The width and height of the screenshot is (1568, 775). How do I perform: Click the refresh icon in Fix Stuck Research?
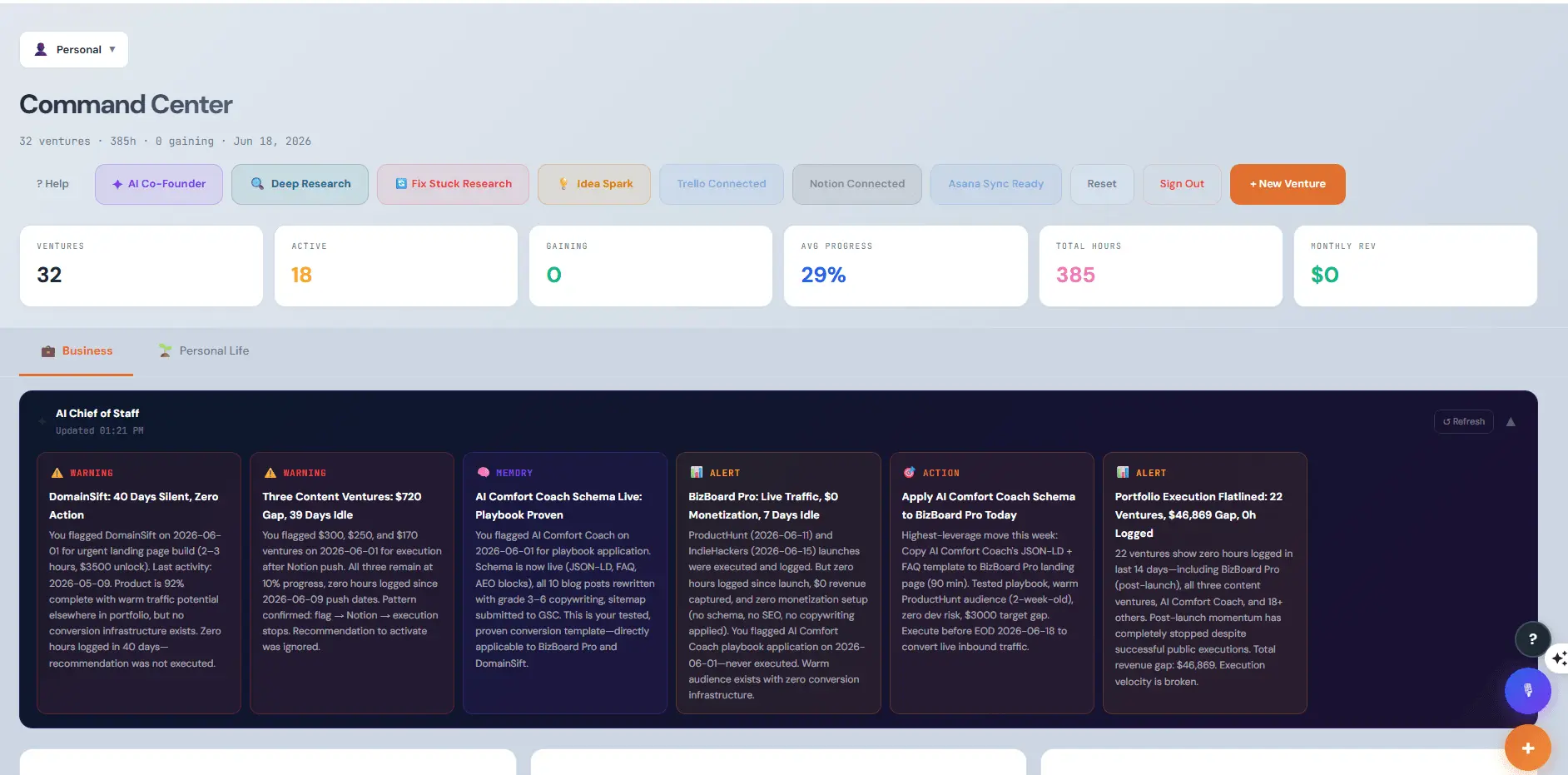coord(401,184)
